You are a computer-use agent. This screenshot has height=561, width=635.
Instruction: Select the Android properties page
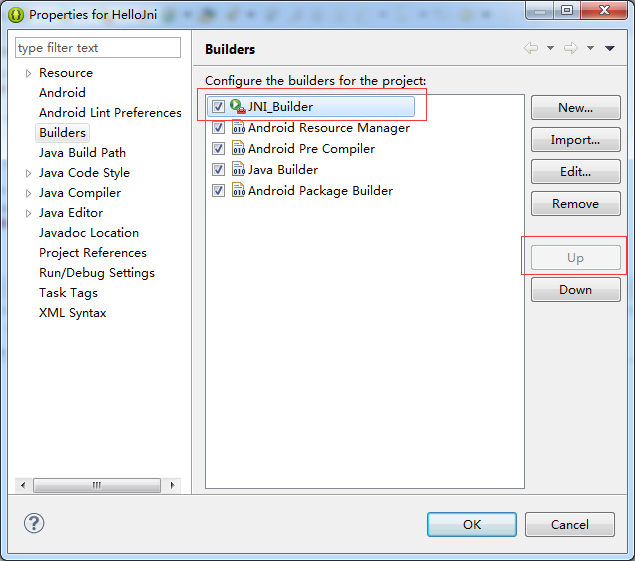click(x=62, y=93)
